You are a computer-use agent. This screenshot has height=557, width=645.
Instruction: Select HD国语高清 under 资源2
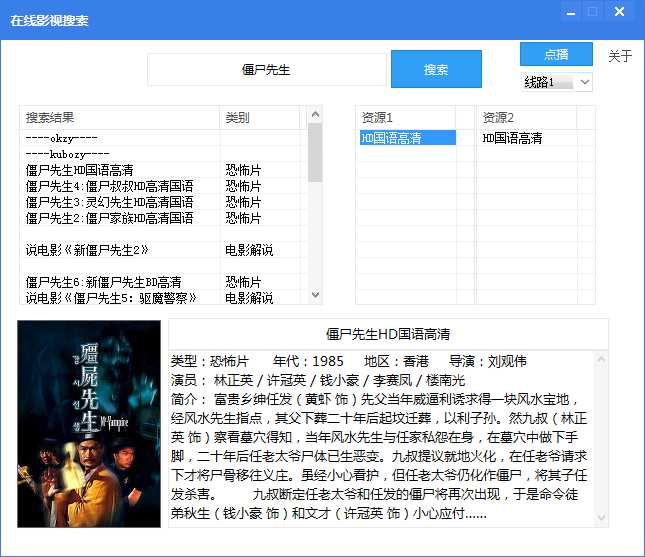(x=513, y=138)
